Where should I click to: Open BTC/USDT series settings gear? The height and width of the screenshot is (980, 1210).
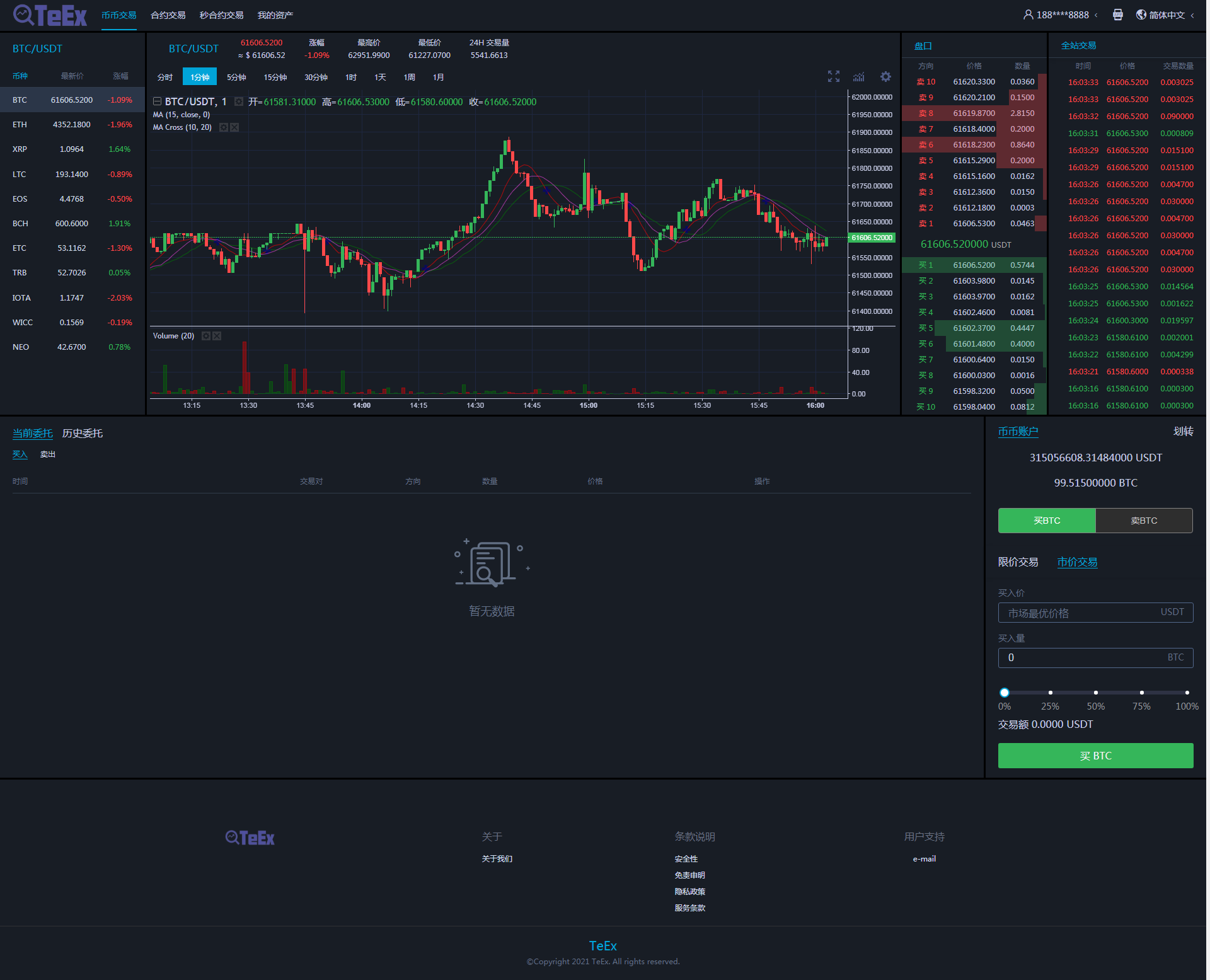[239, 101]
